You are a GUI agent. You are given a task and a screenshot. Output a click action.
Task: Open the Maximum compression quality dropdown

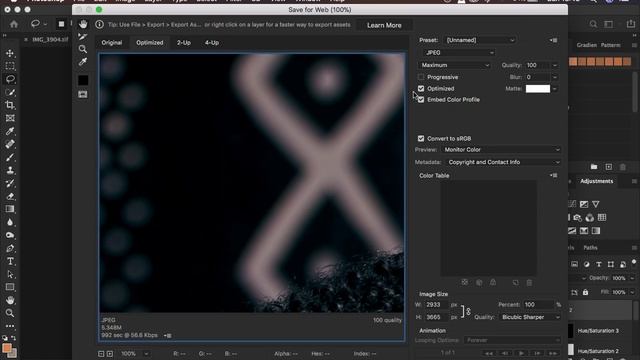pyautogui.click(x=454, y=65)
